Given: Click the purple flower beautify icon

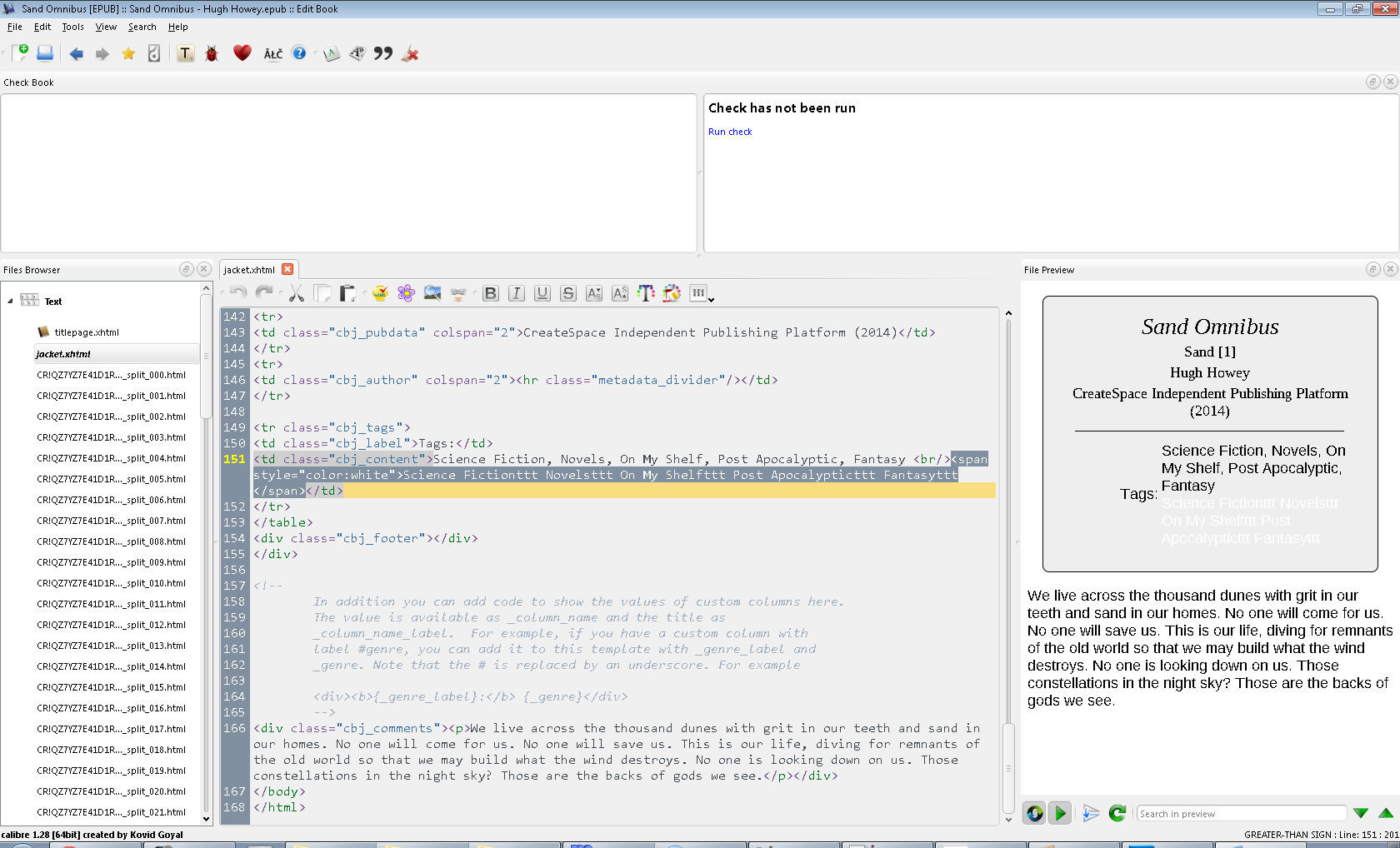Looking at the screenshot, I should coord(406,293).
